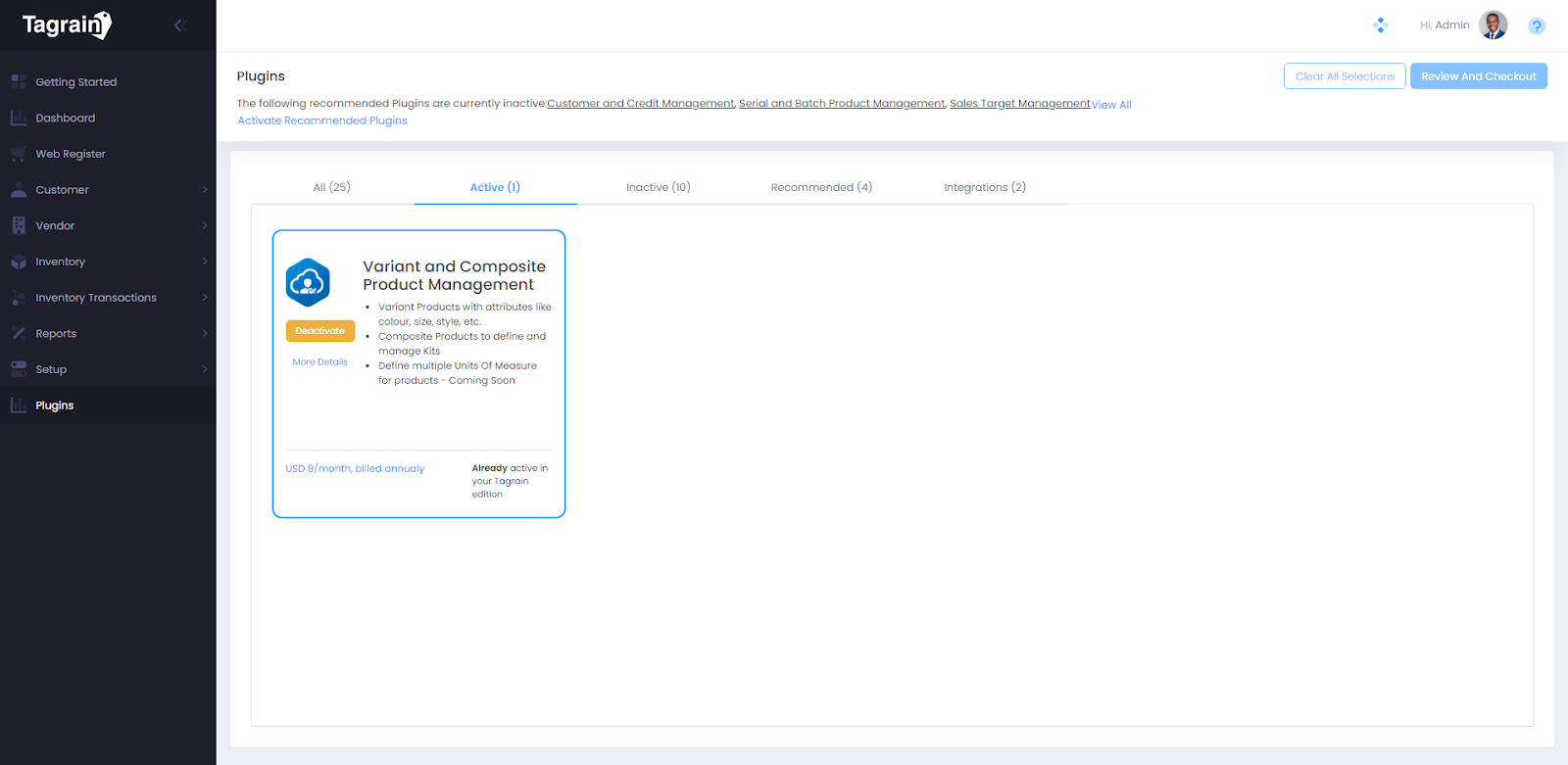Select the Active (1) tab
The width and height of the screenshot is (1568, 765).
(495, 187)
